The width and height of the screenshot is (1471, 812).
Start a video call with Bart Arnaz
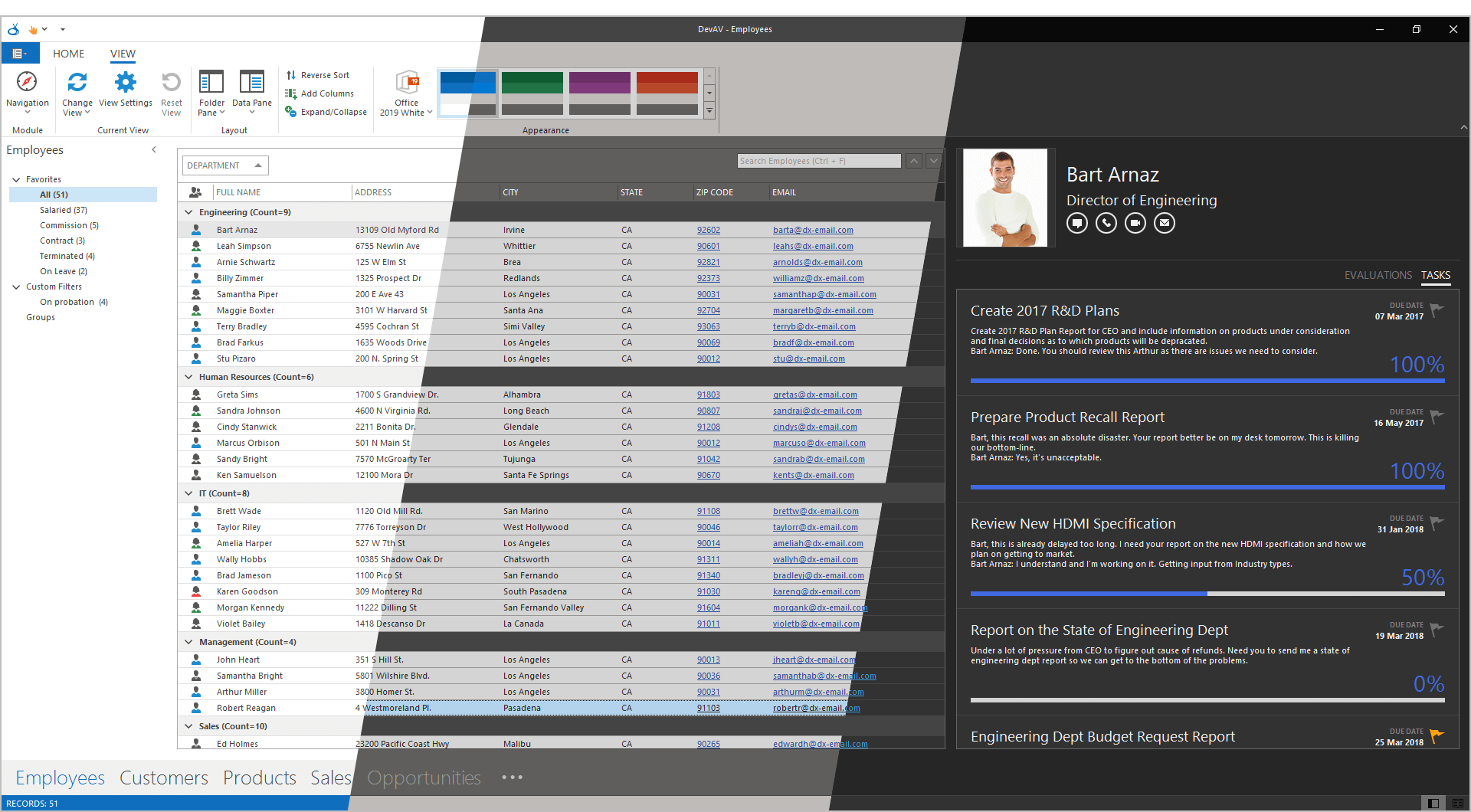pyautogui.click(x=1135, y=223)
